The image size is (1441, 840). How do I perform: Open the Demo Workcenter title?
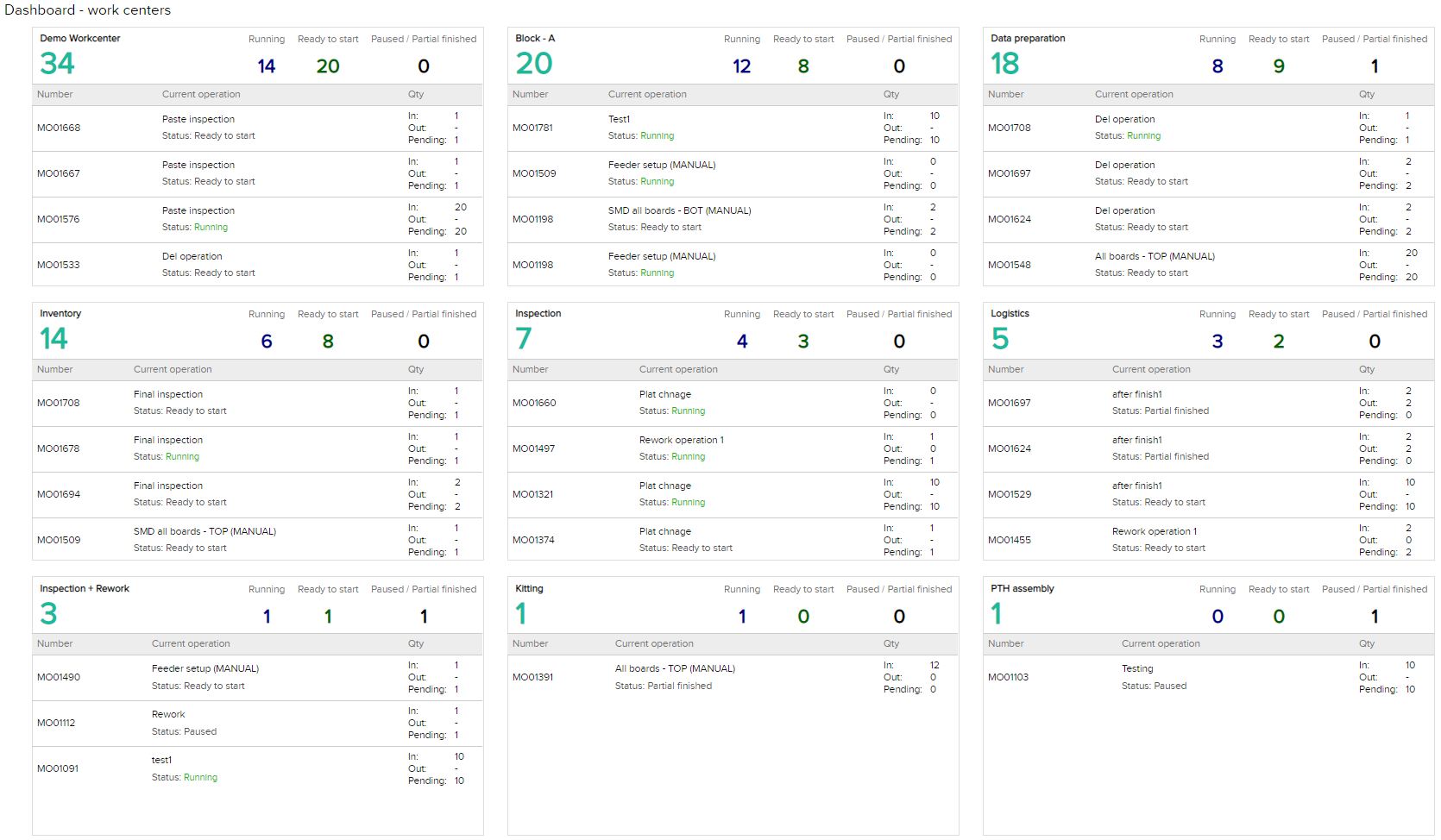coord(79,39)
